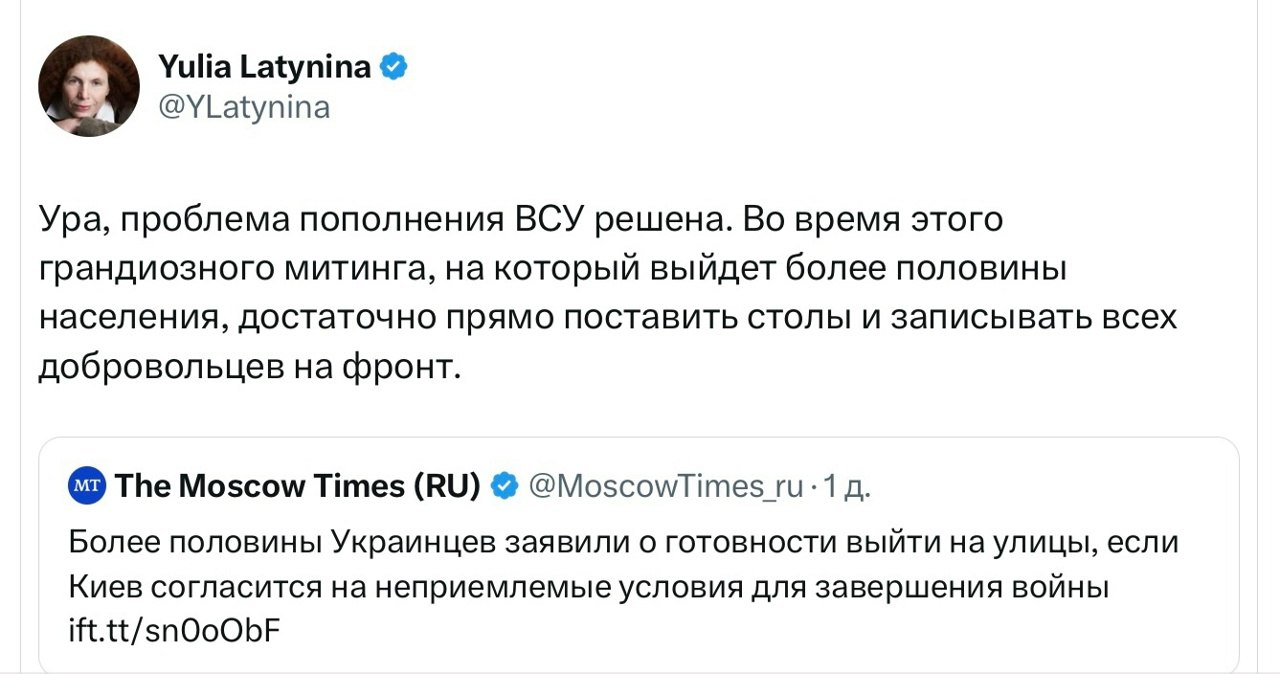Viewport: 1280px width, 674px height.
Task: Click the verified badge beside Yulia Latynina
Action: [395, 67]
